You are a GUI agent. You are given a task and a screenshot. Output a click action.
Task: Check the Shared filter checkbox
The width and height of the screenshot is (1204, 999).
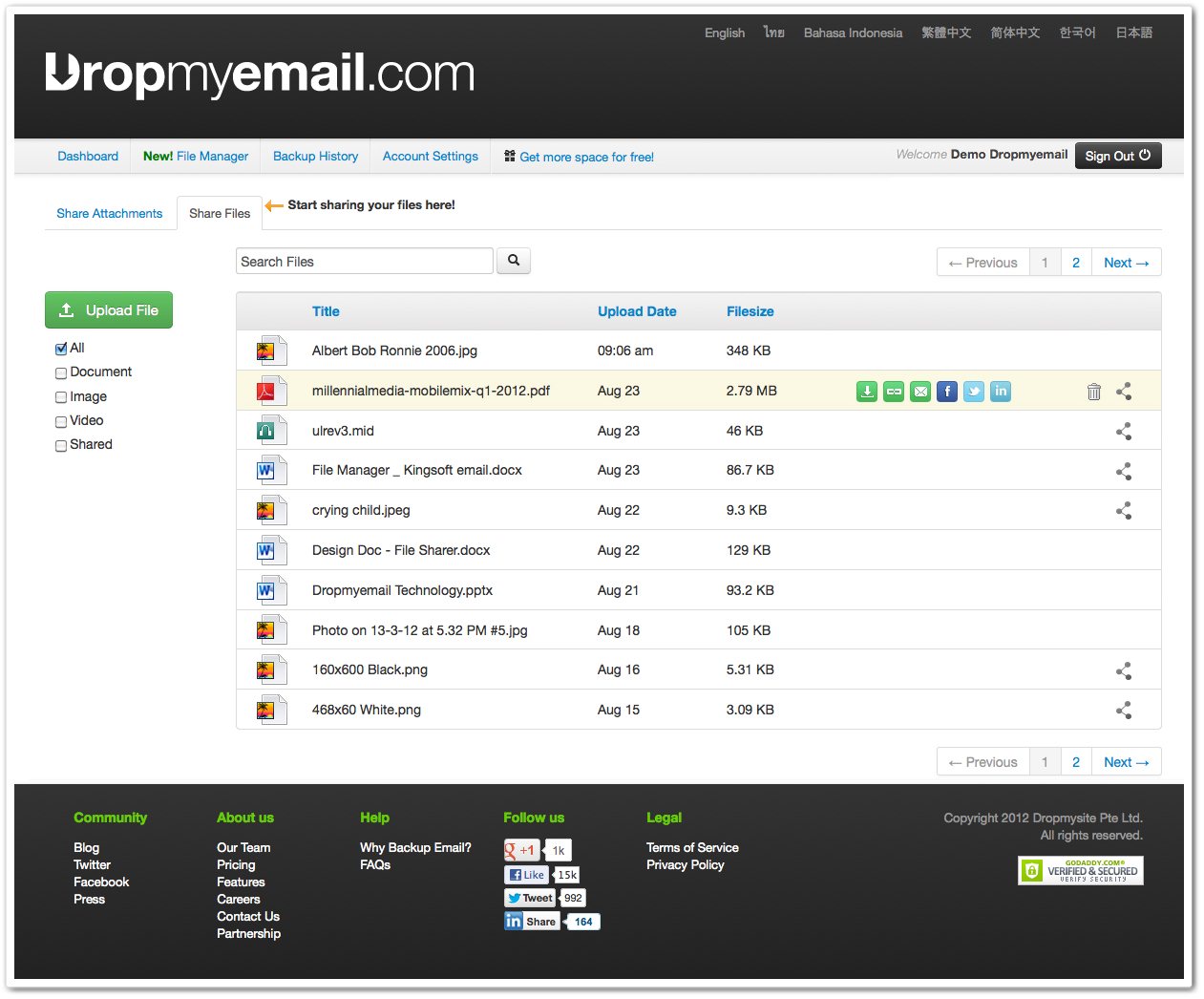click(x=61, y=446)
